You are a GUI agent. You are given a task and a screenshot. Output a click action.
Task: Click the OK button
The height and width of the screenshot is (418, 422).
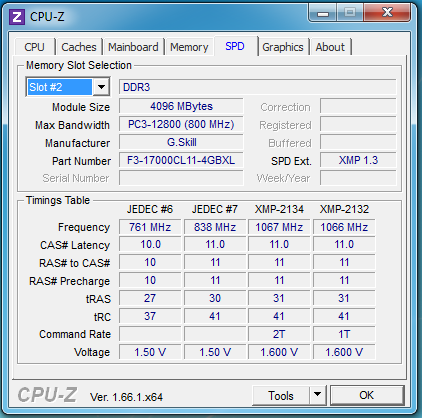click(367, 395)
